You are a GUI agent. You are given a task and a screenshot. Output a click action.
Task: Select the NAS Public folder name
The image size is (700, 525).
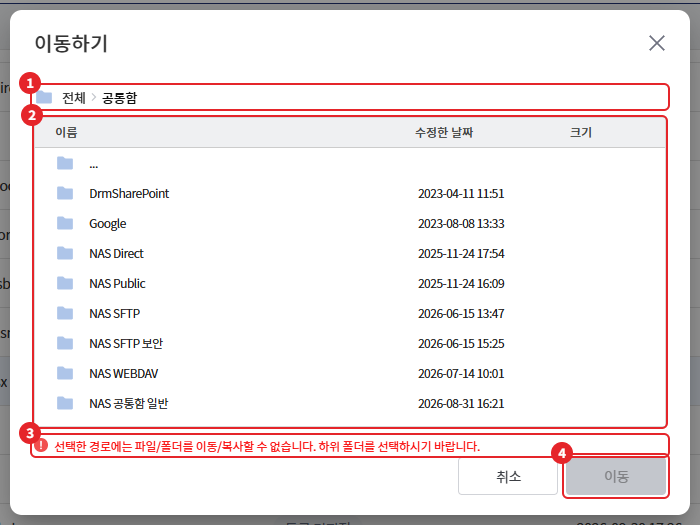coord(117,283)
